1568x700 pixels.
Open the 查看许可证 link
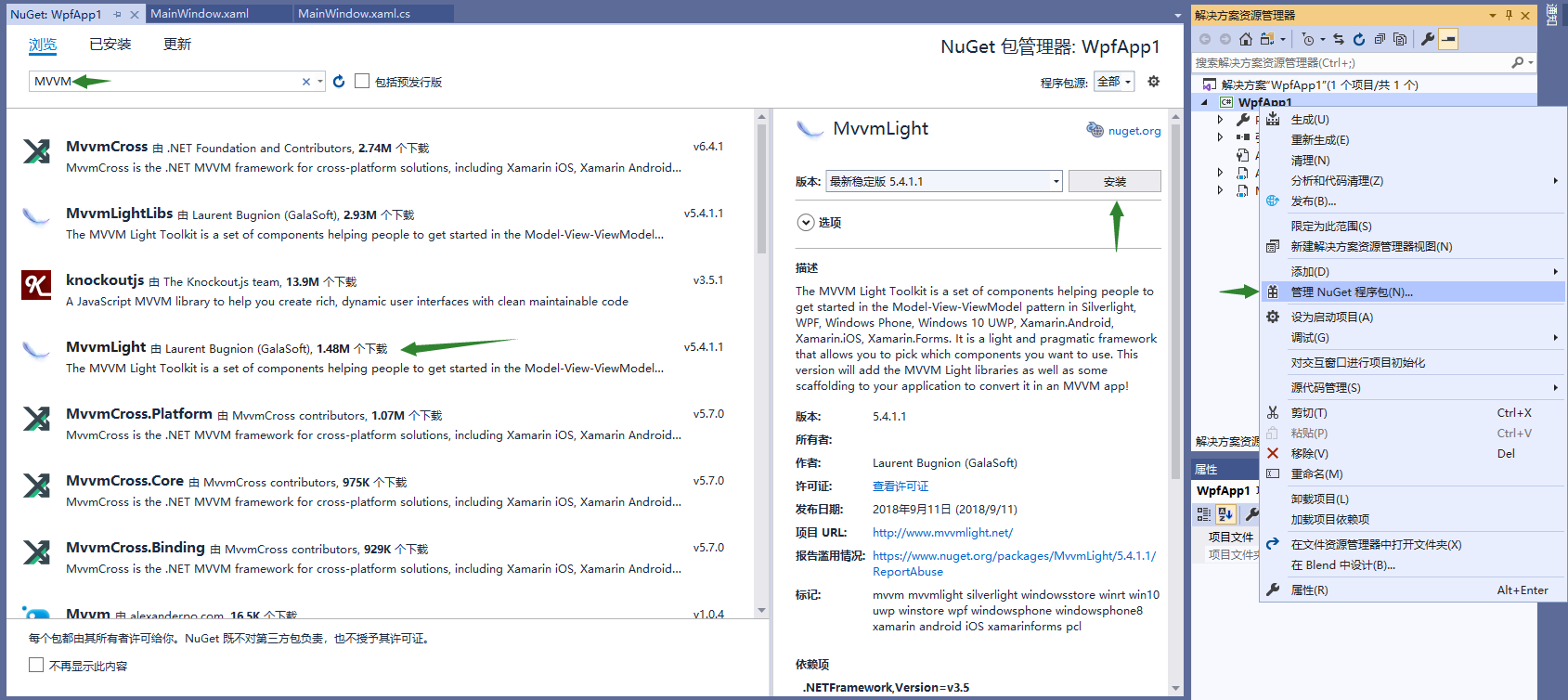tap(901, 486)
